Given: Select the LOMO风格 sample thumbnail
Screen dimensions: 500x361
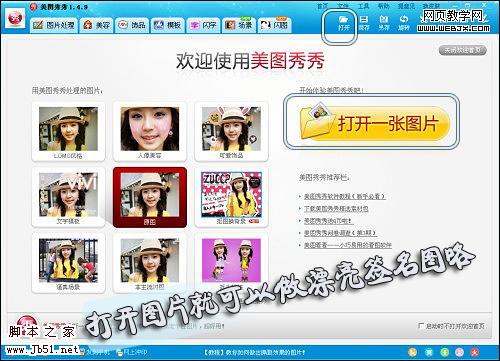Looking at the screenshot, I should tap(68, 132).
